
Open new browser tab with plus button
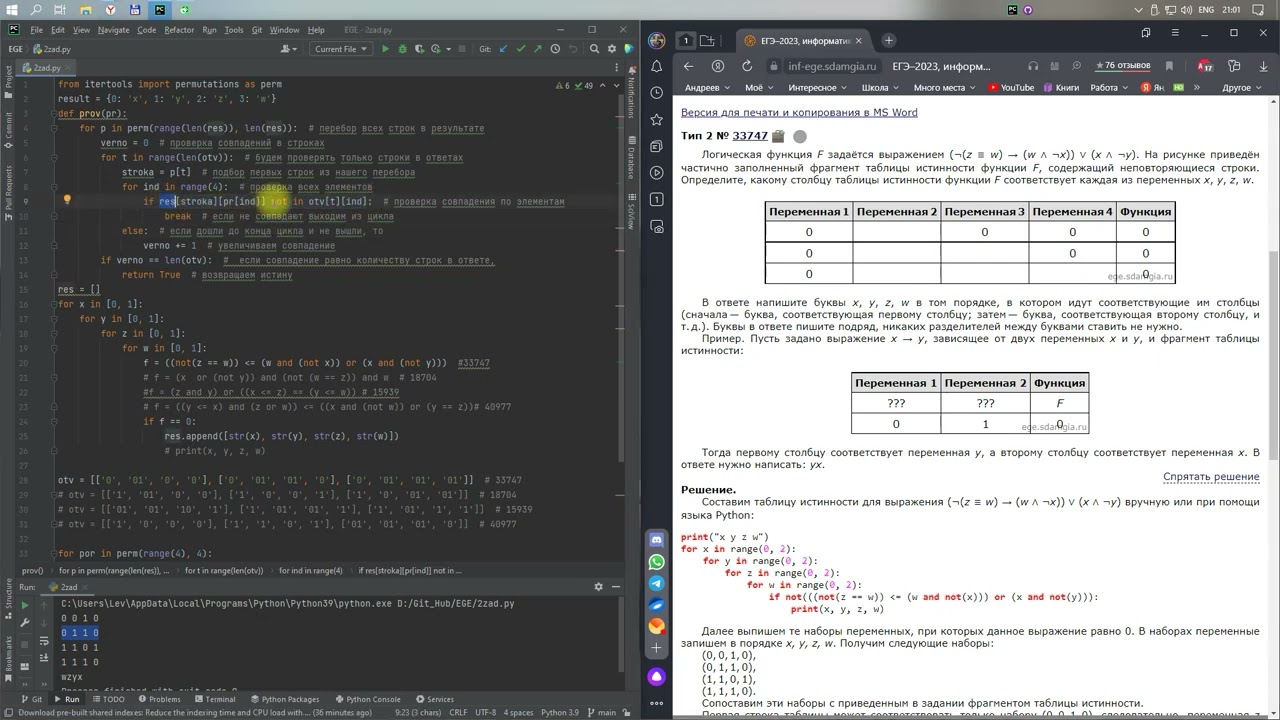889,40
